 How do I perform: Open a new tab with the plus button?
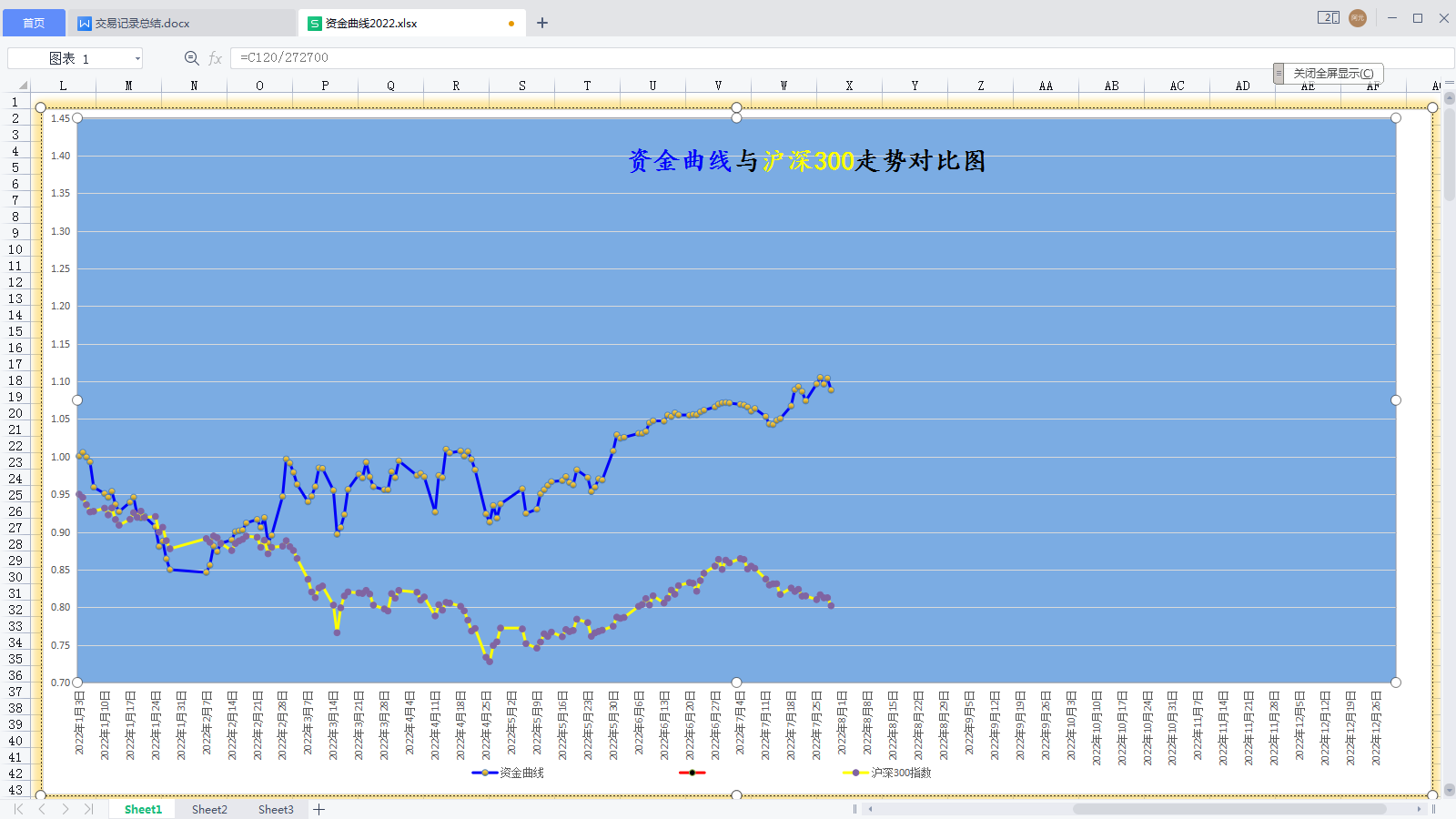point(542,23)
